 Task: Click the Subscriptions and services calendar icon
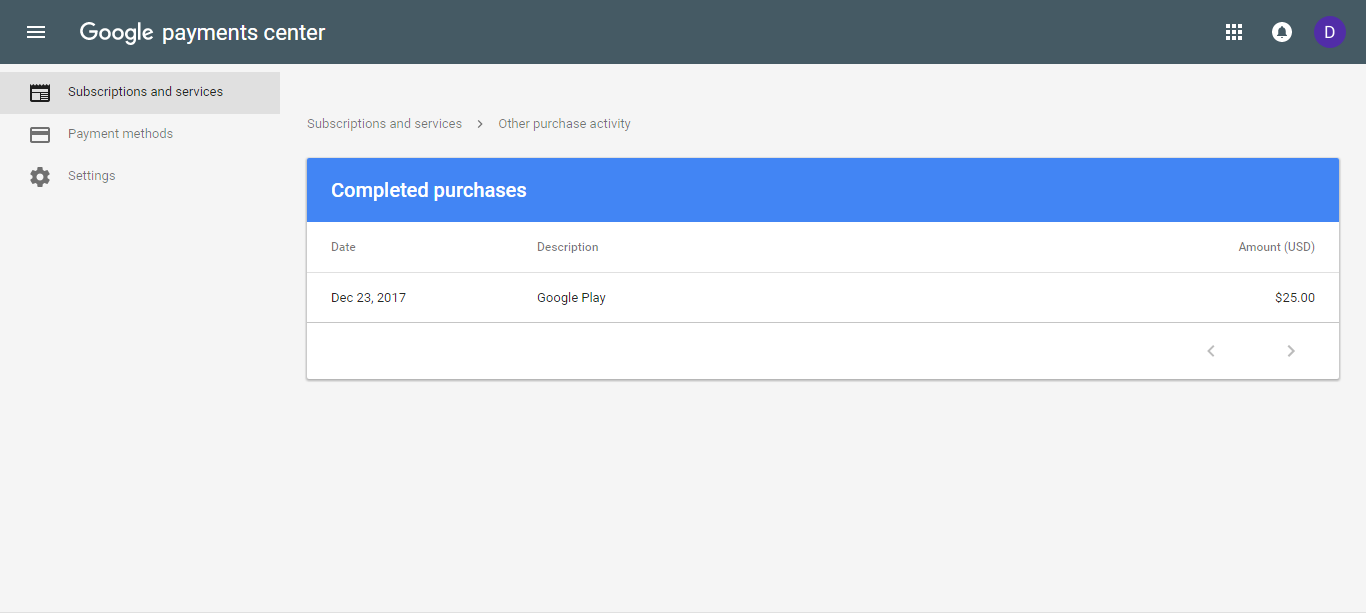[40, 92]
